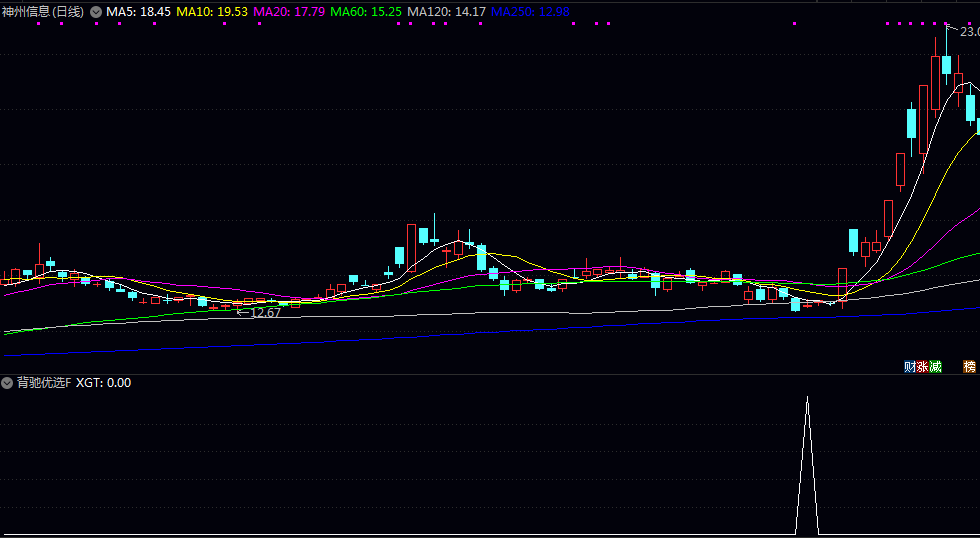Click the orange 榜 ranking marker icon
This screenshot has width=980, height=538.
(970, 367)
